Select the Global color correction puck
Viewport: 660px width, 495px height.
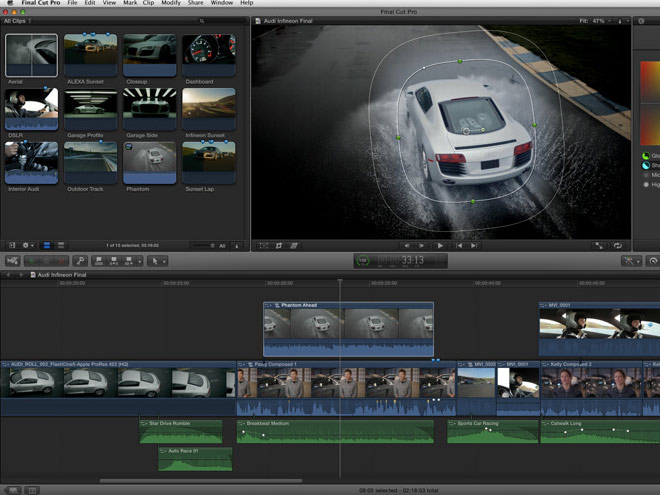click(x=646, y=156)
